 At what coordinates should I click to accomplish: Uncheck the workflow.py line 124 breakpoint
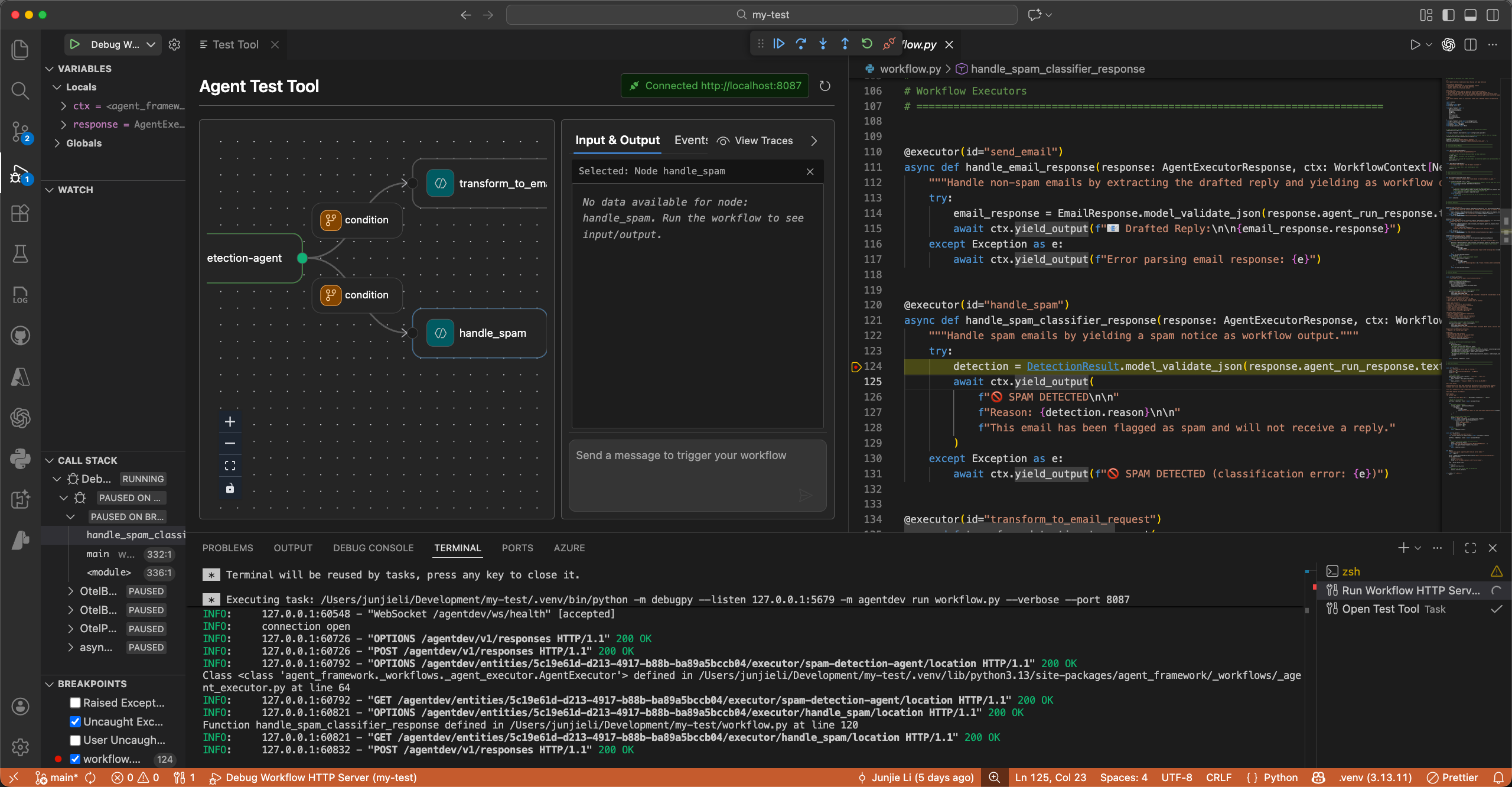tap(75, 759)
